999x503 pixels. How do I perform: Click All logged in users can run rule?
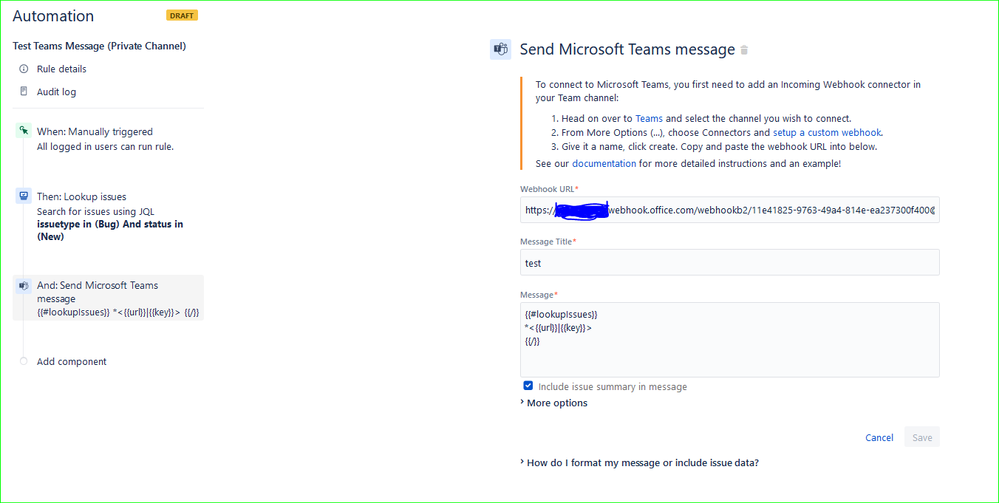point(105,147)
